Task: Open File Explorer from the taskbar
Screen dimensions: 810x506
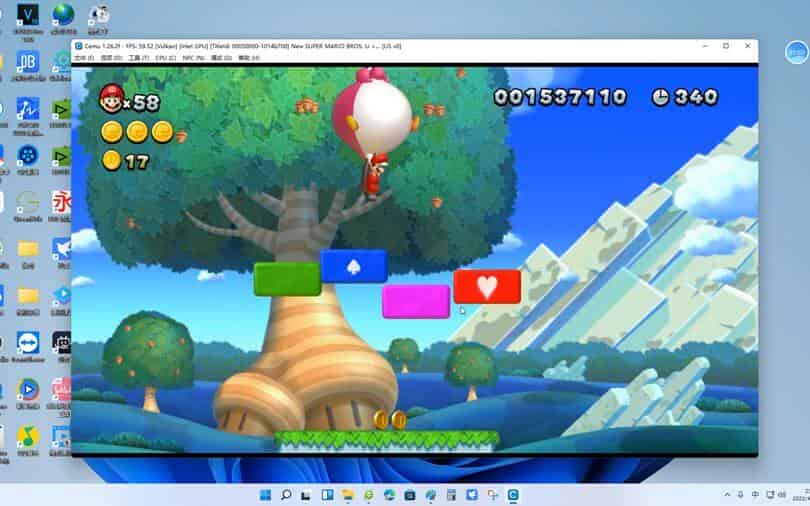Action: (x=348, y=495)
